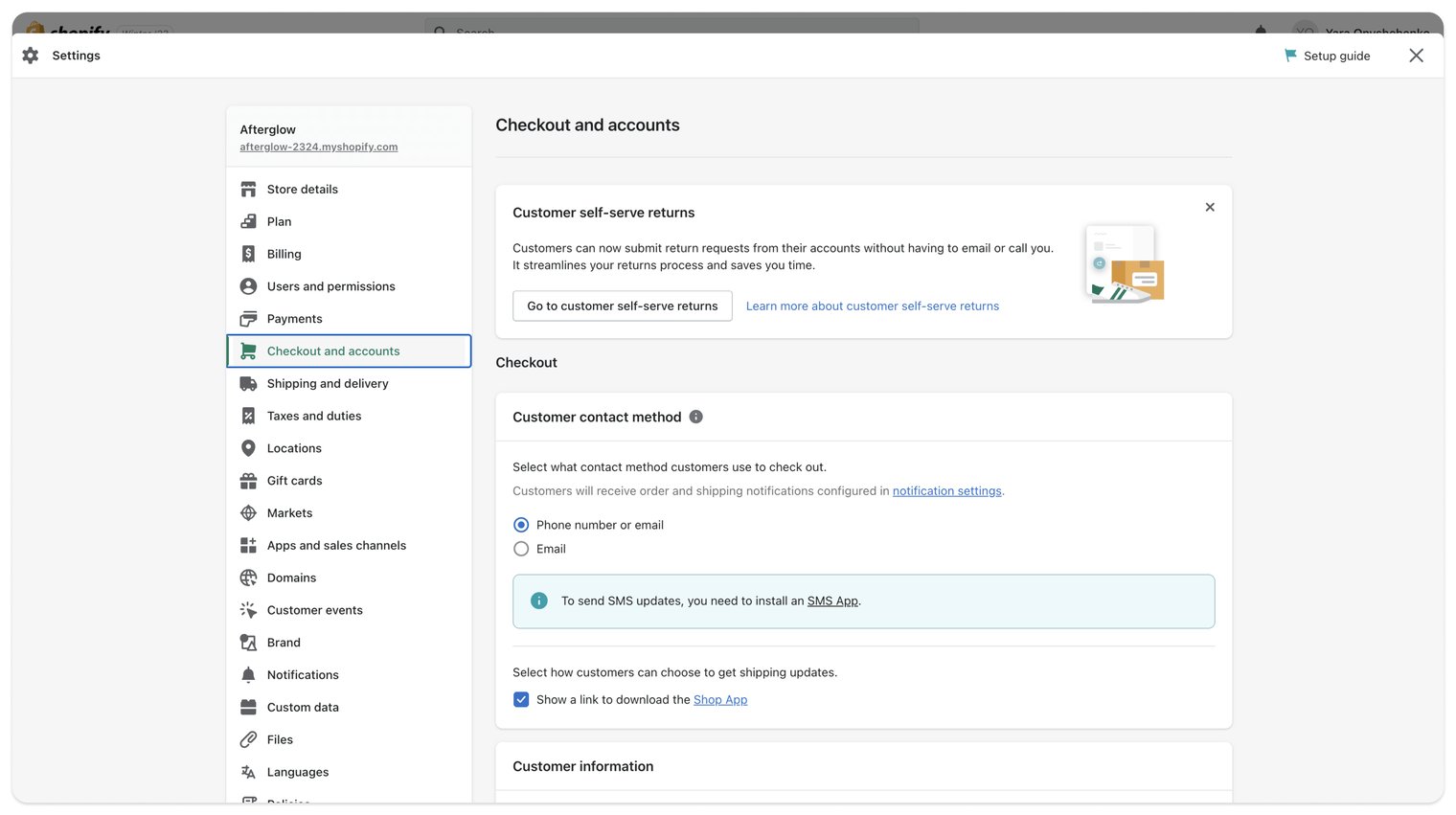Screen dimensions: 1456x815
Task: Dismiss the Customer self-serve returns banner
Action: (1210, 207)
